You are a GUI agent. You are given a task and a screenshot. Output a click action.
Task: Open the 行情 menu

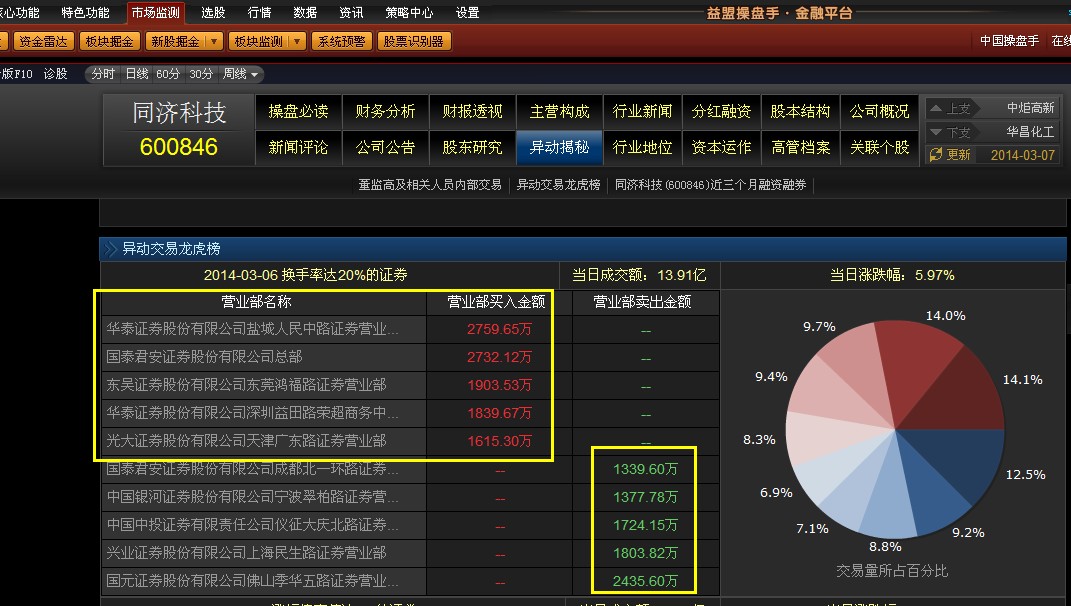pyautogui.click(x=260, y=12)
